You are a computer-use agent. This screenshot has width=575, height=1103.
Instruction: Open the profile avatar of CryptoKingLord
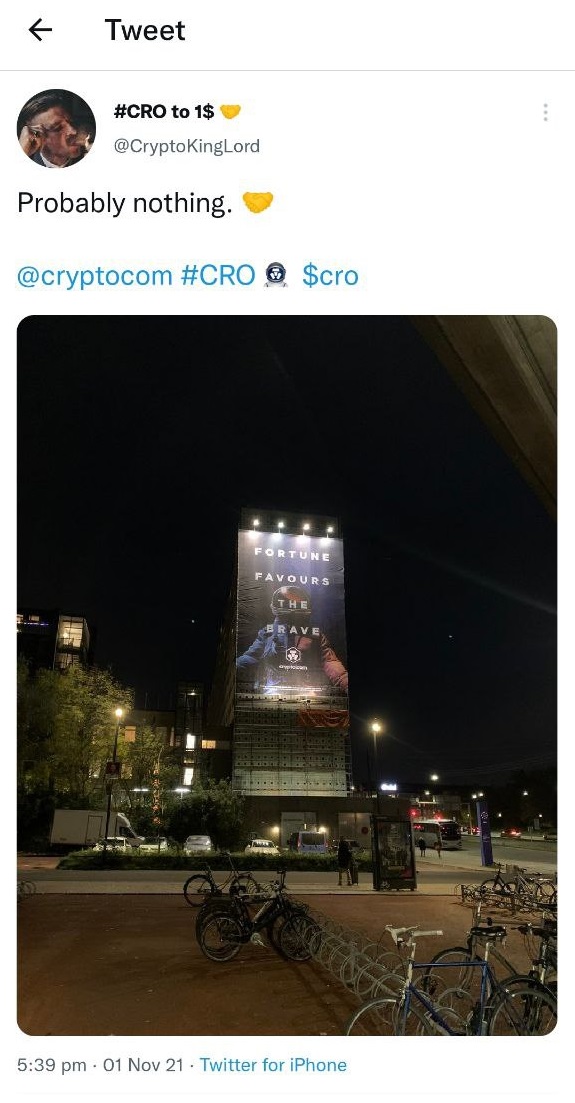pos(56,128)
